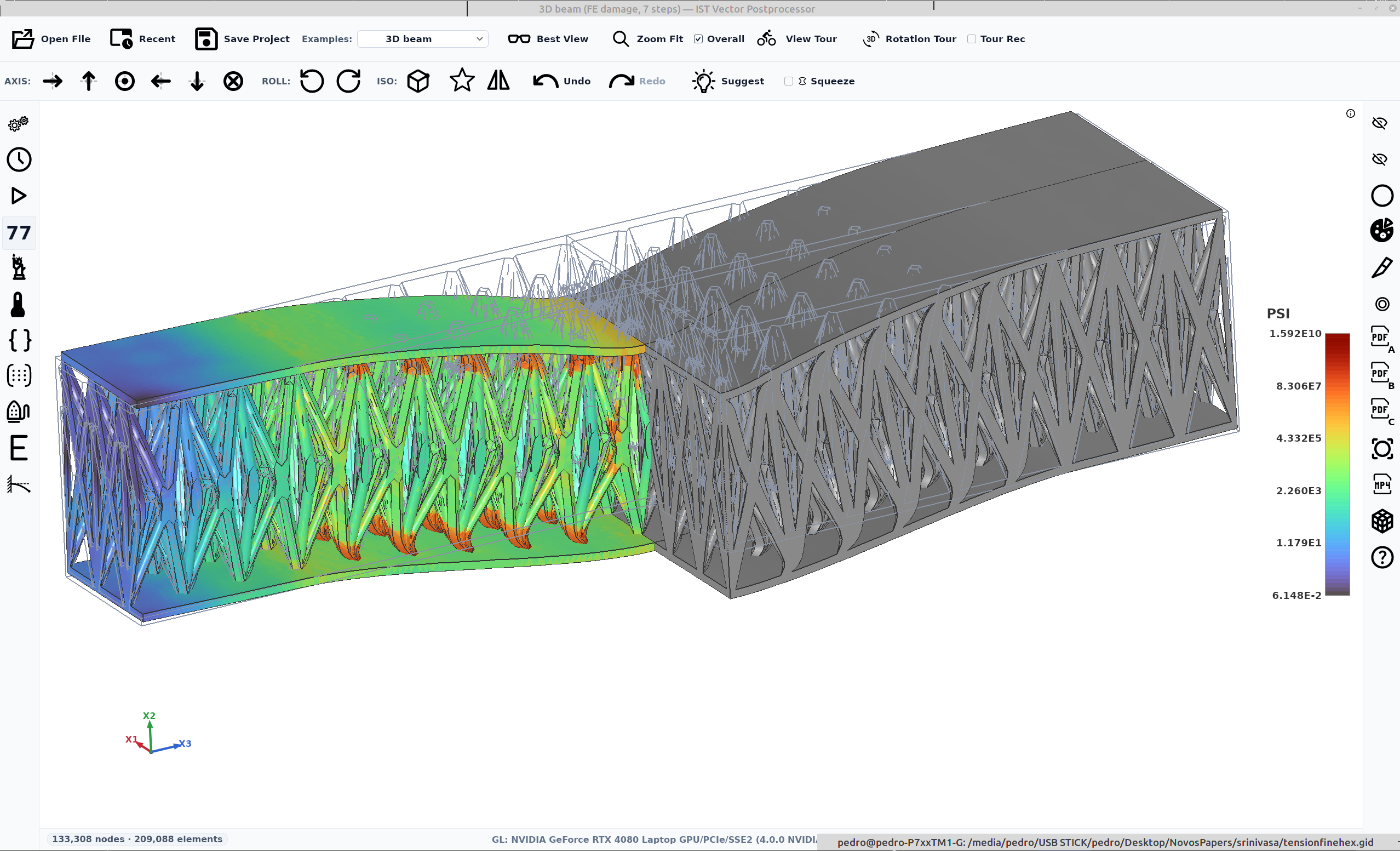The image size is (1400, 851).
Task: Take a screenshot with capture icon
Action: pyautogui.click(x=1382, y=449)
